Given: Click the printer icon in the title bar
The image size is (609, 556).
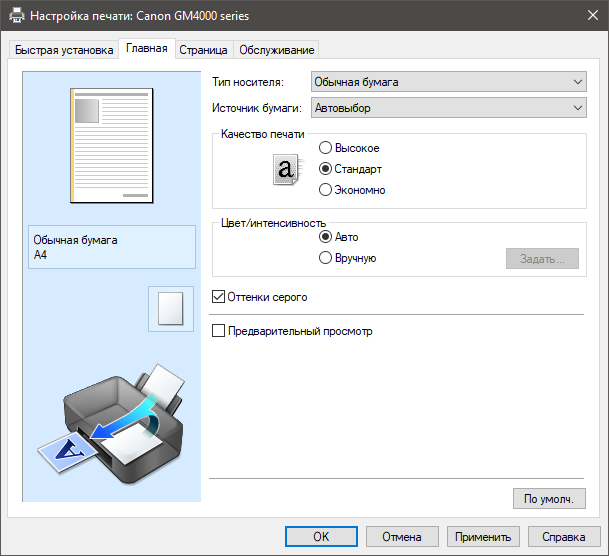Looking at the screenshot, I should [16, 16].
